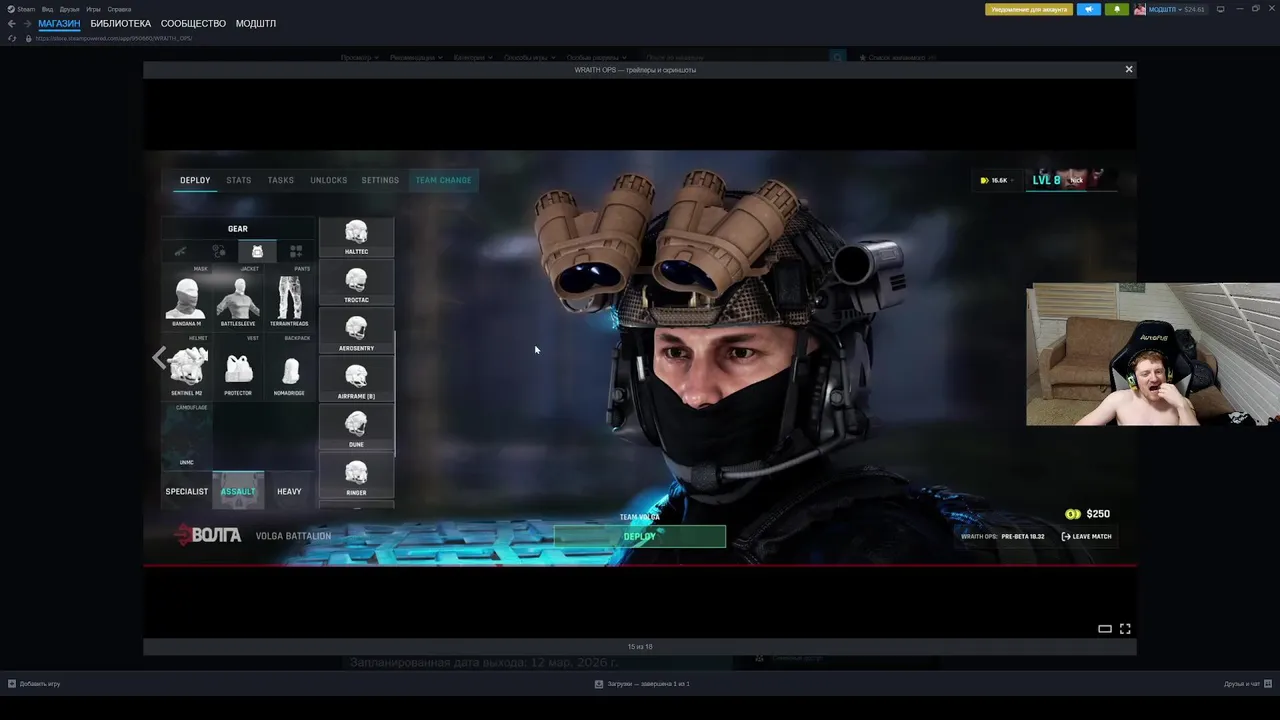Open the Вид menu
The width and height of the screenshot is (1280, 720).
tap(47, 9)
